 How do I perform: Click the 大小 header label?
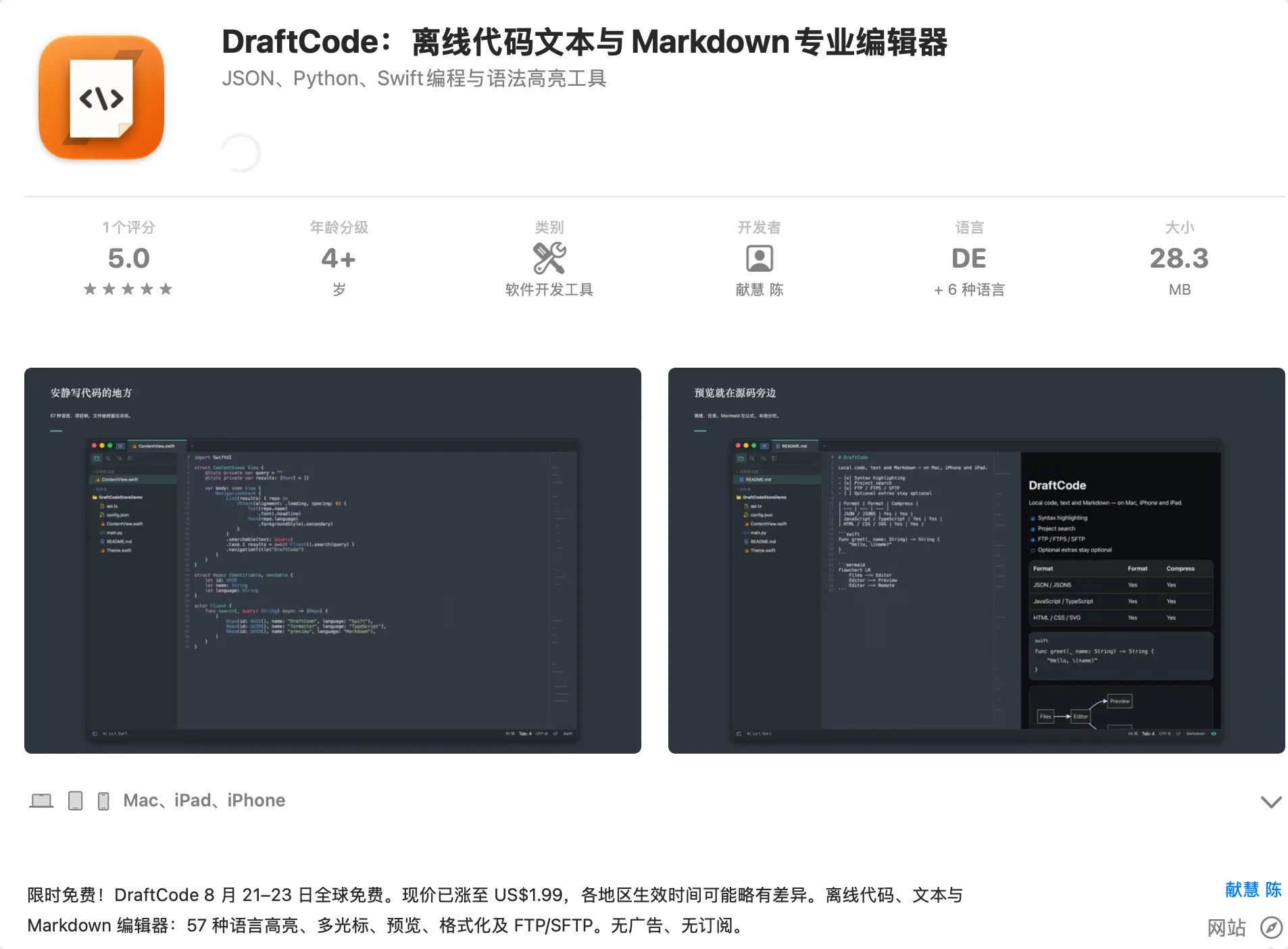pyautogui.click(x=1179, y=227)
